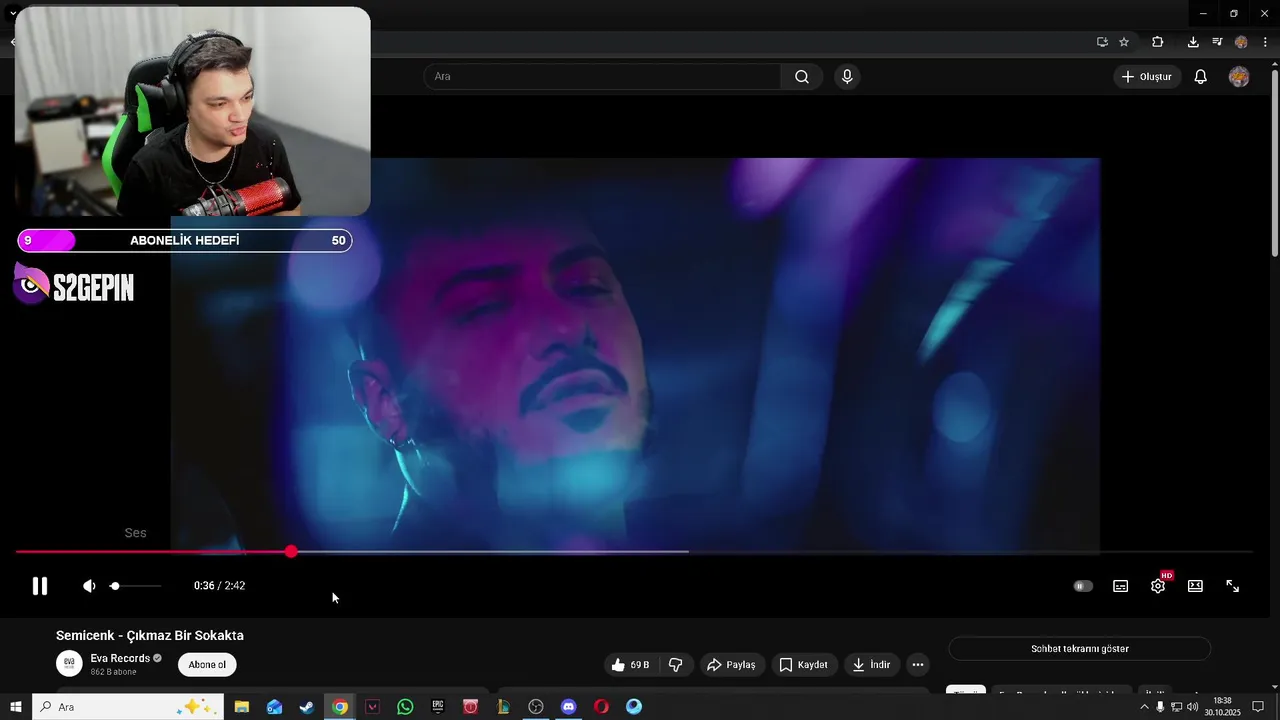
Task: Open the YouTube account avatar menu
Action: tap(1239, 77)
